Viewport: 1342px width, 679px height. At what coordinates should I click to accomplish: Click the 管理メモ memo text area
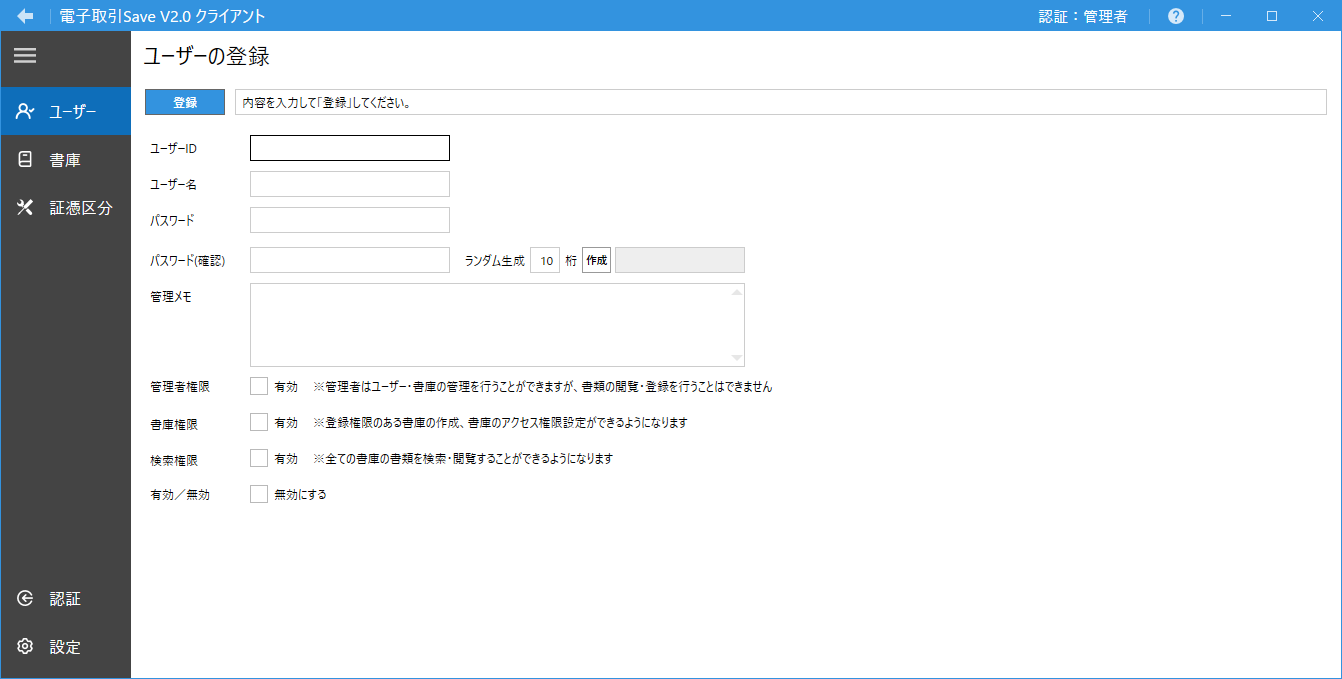click(497, 323)
